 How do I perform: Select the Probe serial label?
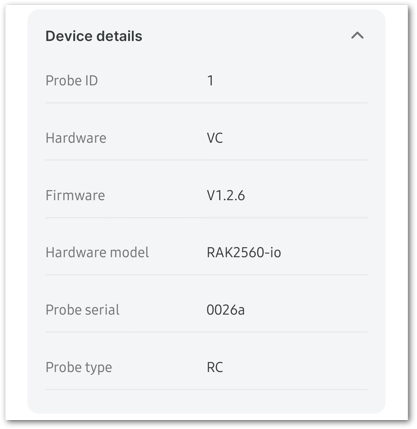[x=82, y=310]
